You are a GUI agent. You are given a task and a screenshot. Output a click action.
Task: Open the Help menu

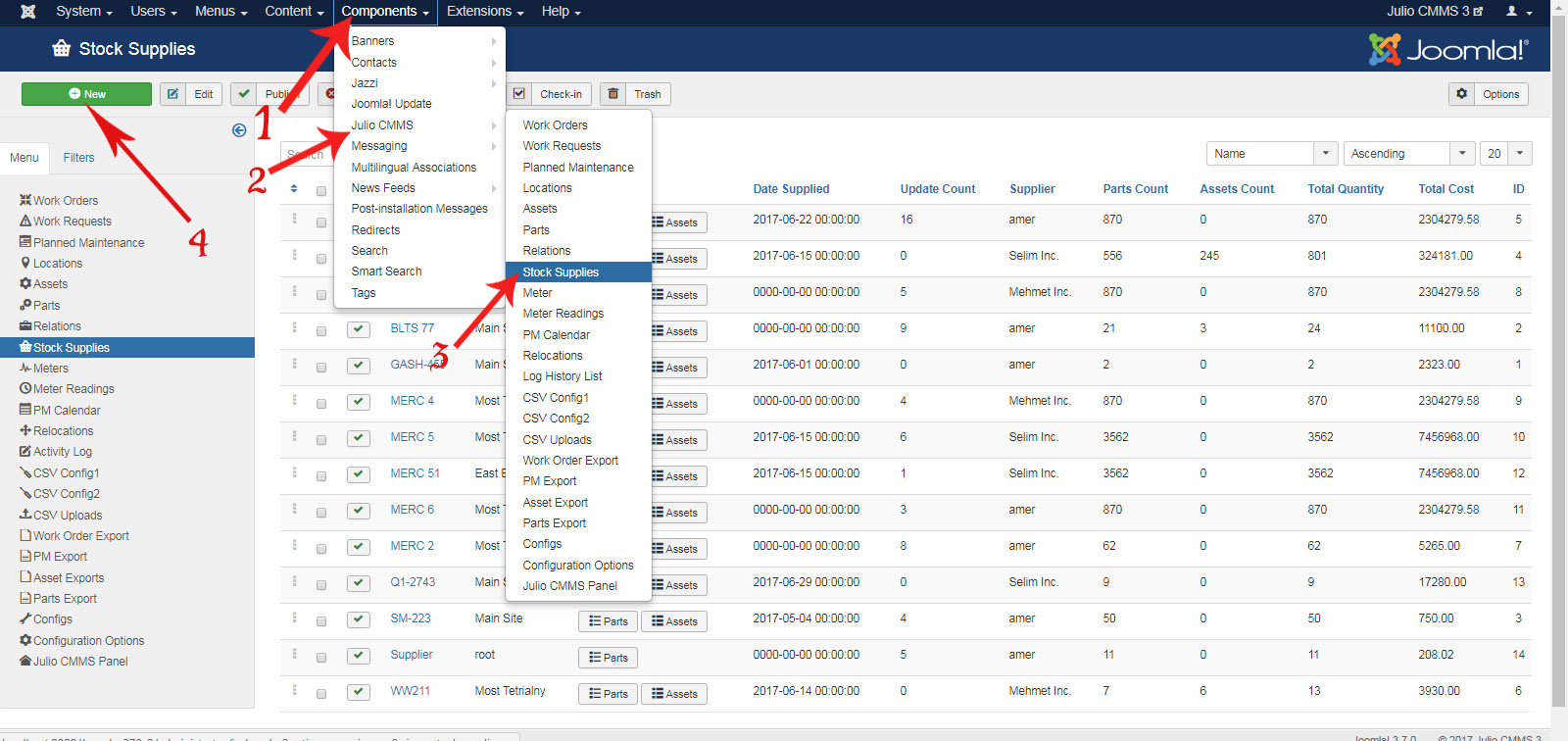point(562,12)
